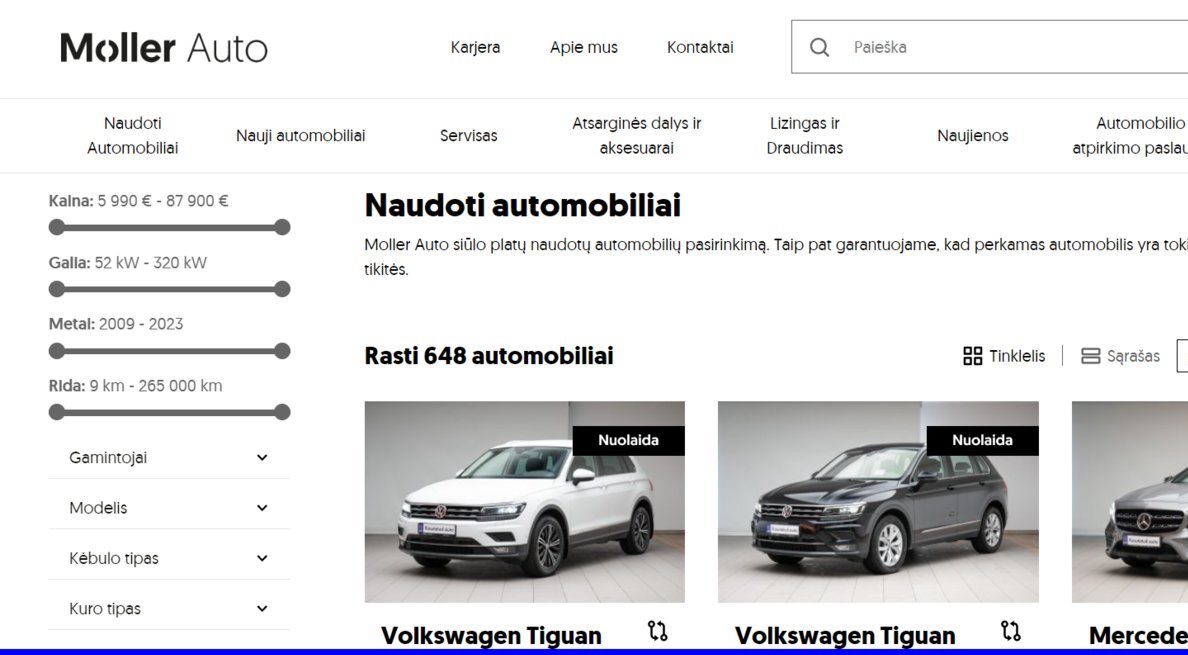Open the Moller Auto logo homepage
The height and width of the screenshot is (655, 1188).
click(x=164, y=47)
